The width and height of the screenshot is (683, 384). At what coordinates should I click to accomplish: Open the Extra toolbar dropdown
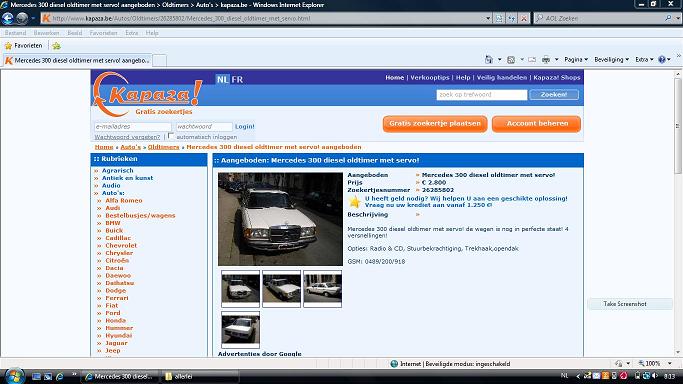[644, 59]
